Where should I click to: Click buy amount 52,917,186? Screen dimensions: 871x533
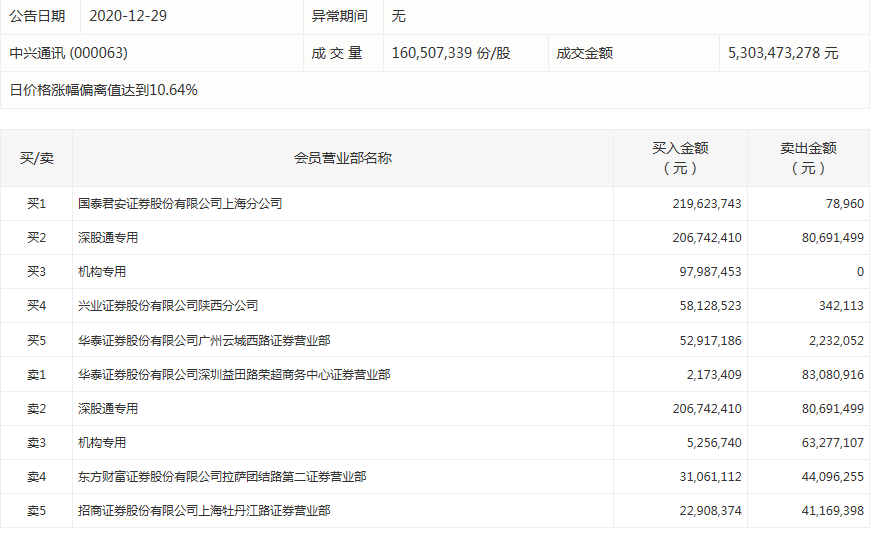[710, 340]
